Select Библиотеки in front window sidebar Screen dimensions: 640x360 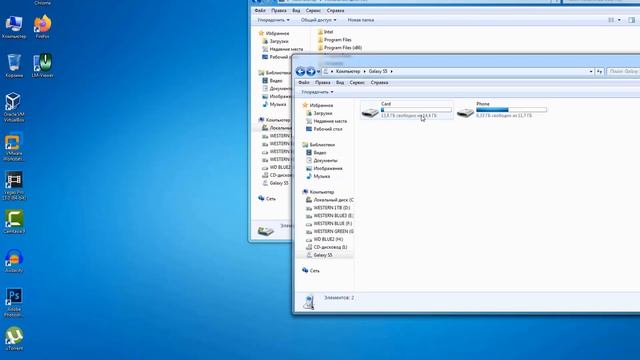[322, 145]
